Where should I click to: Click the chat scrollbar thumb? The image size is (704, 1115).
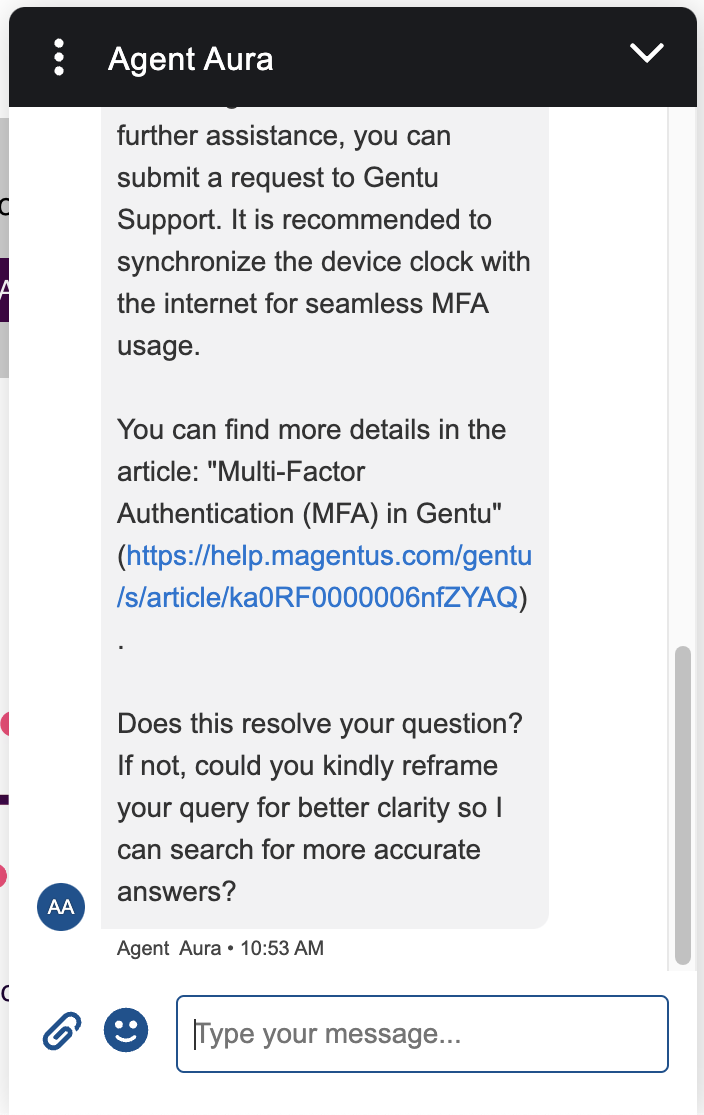tap(683, 805)
